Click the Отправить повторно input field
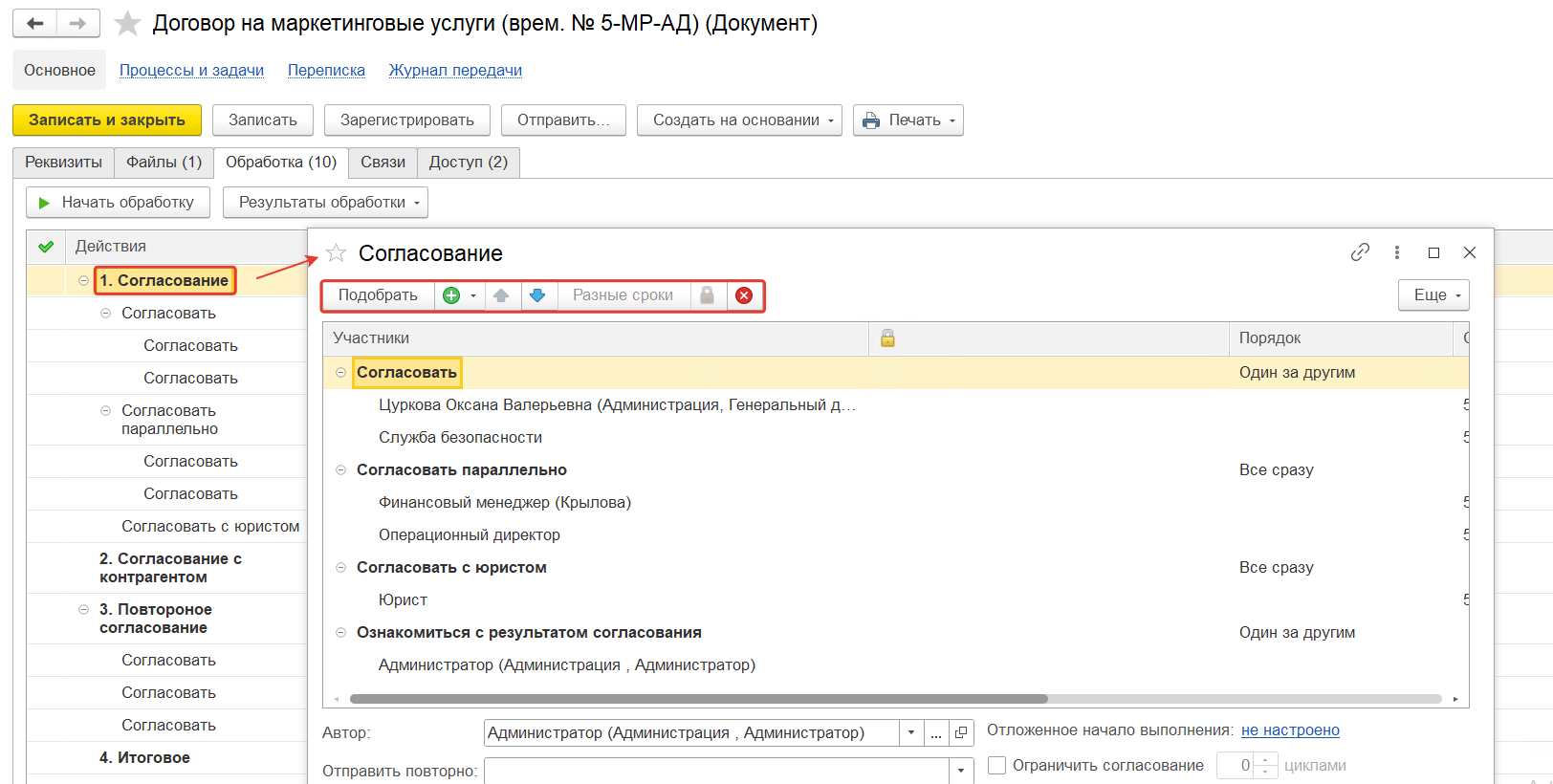The width and height of the screenshot is (1553, 784). pos(716,771)
